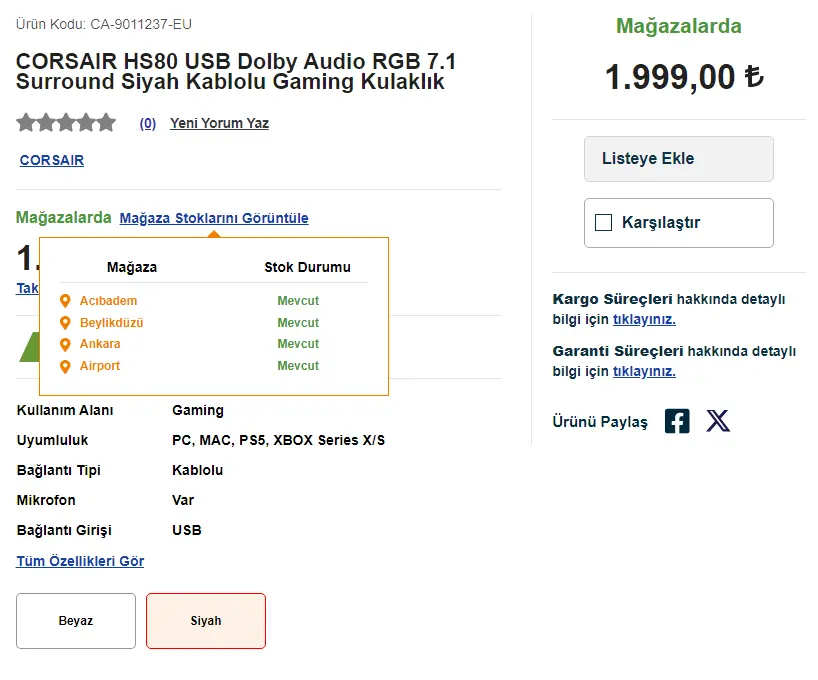Click the Bağlantı Tipi value Kablolu
Image resolution: width=818 pixels, height=680 pixels.
tap(197, 470)
